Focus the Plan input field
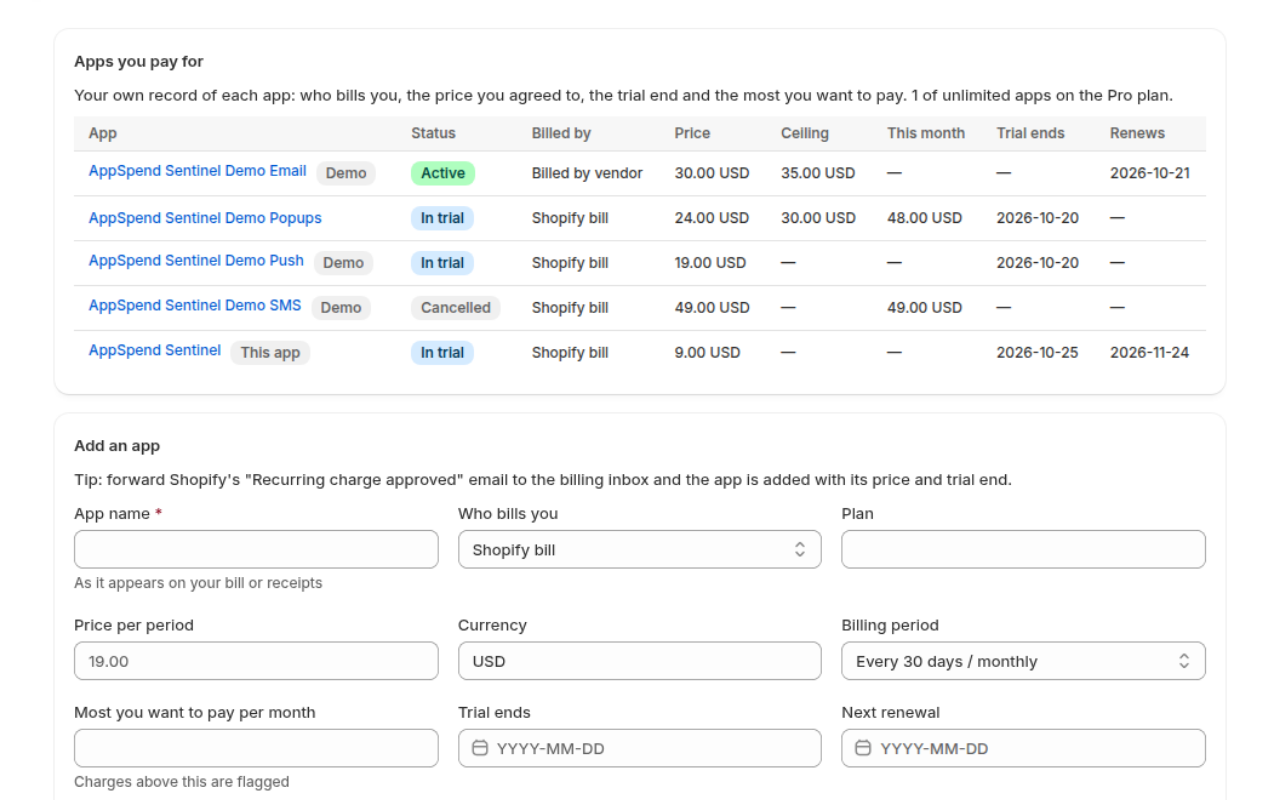 (1023, 550)
